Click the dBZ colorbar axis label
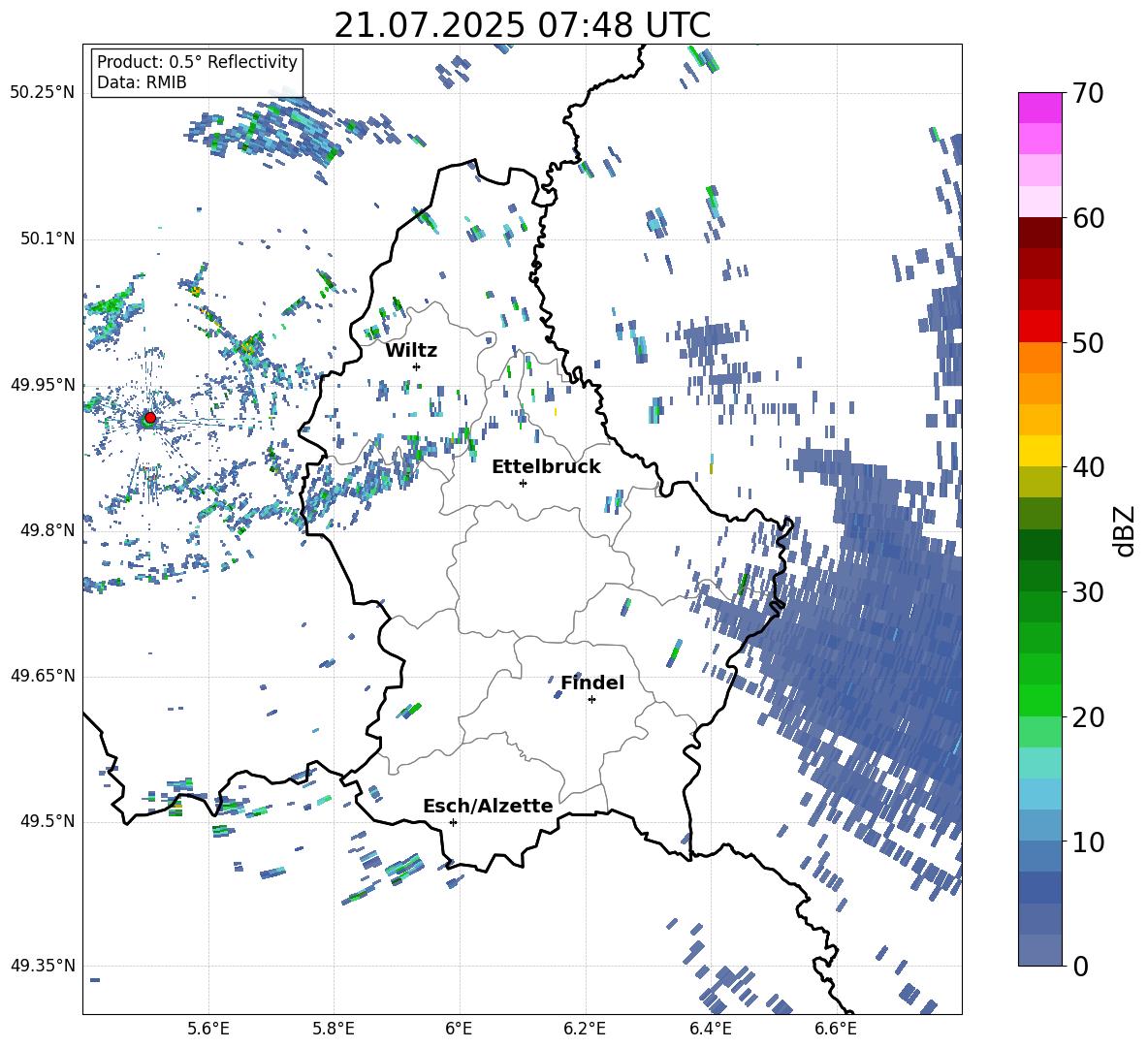1148x1048 pixels. (x=1126, y=530)
